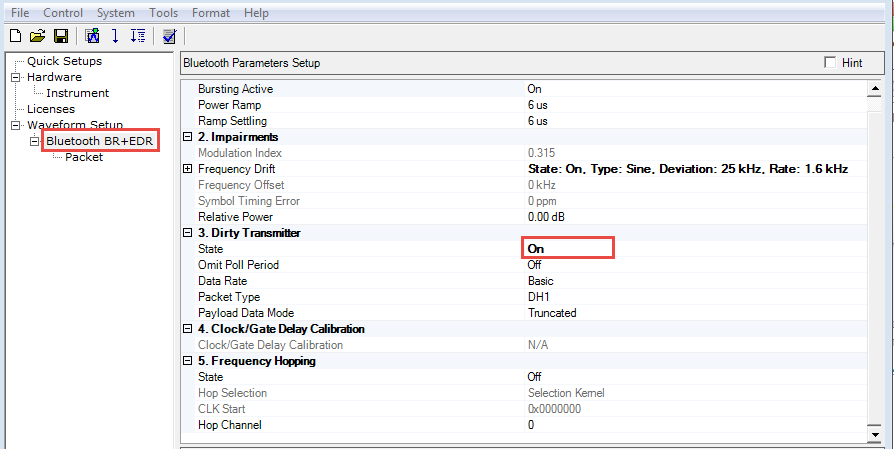Open the Tools menu
This screenshot has width=894, height=449.
coord(164,13)
